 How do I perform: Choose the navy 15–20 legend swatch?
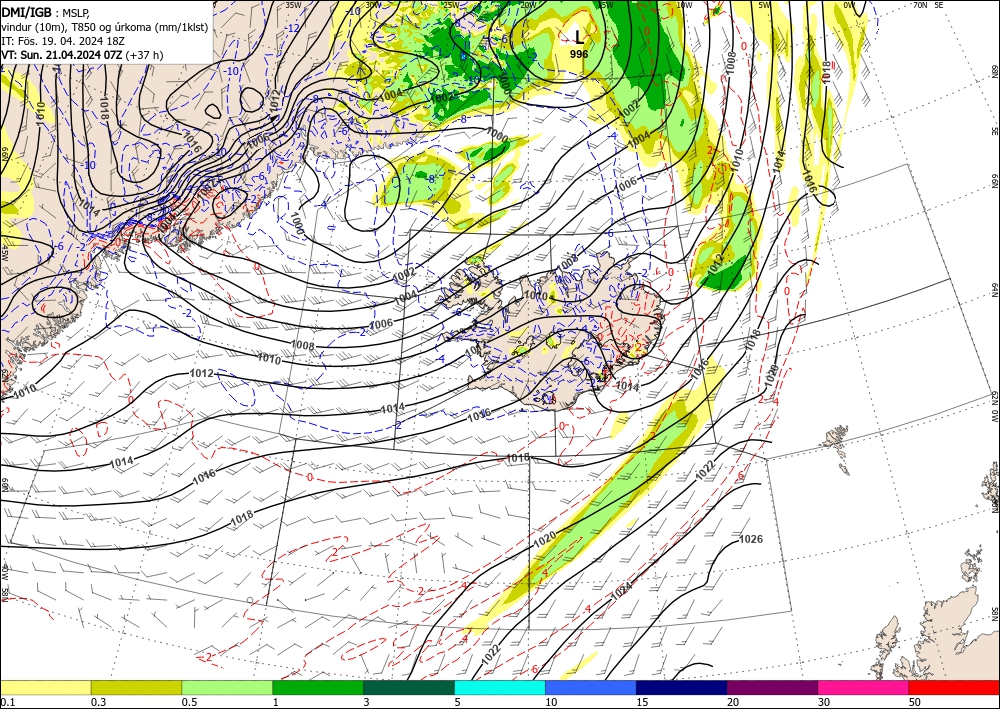tap(682, 687)
